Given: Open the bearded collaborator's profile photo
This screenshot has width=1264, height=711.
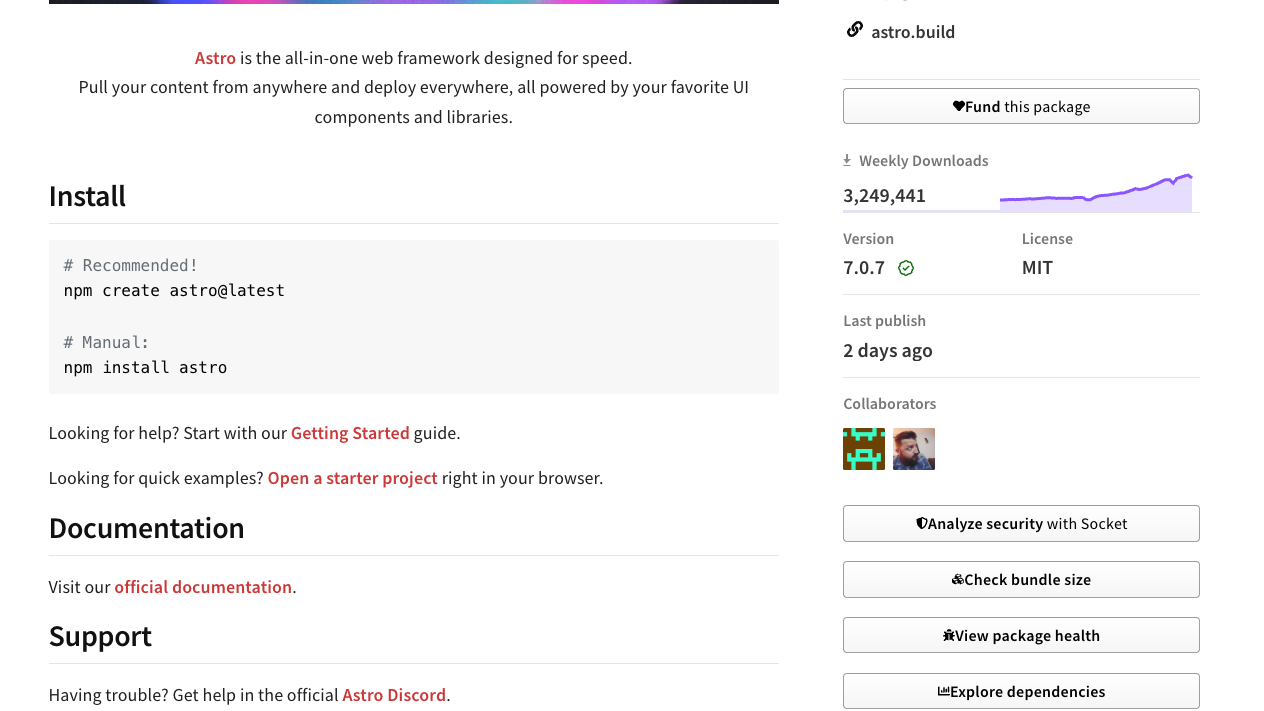Looking at the screenshot, I should pyautogui.click(x=914, y=449).
